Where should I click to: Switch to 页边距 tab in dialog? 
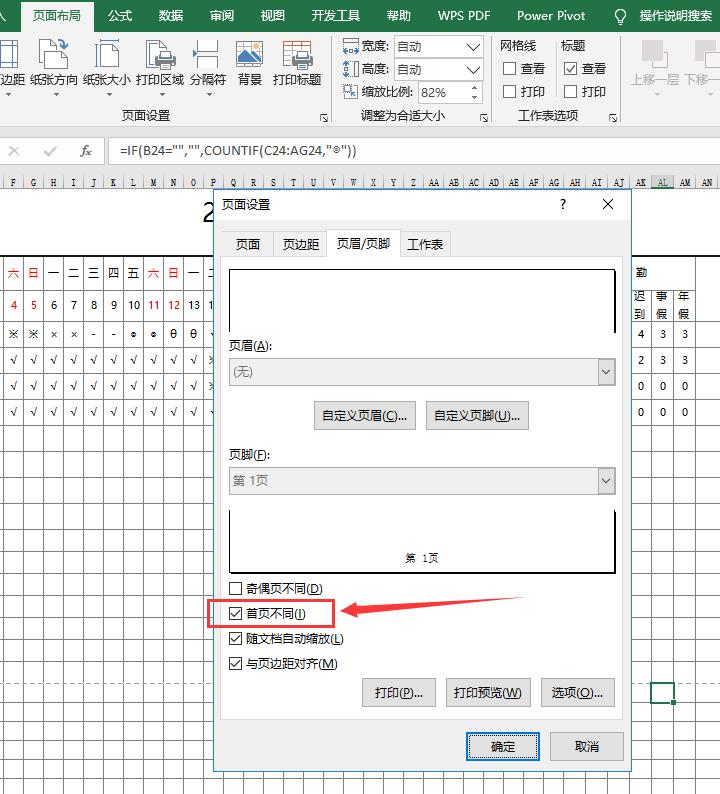coord(301,244)
